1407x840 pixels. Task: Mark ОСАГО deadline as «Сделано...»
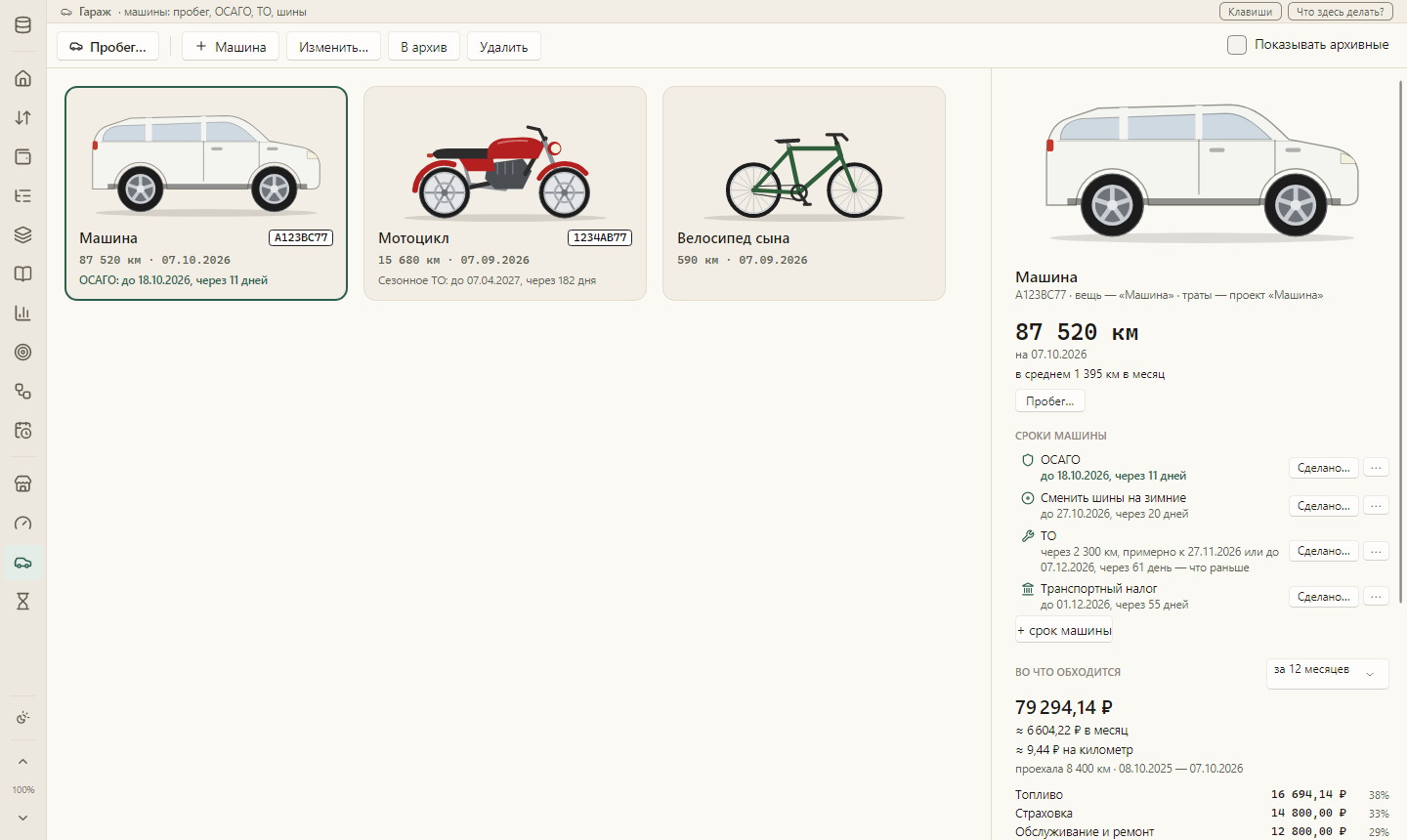(1323, 468)
